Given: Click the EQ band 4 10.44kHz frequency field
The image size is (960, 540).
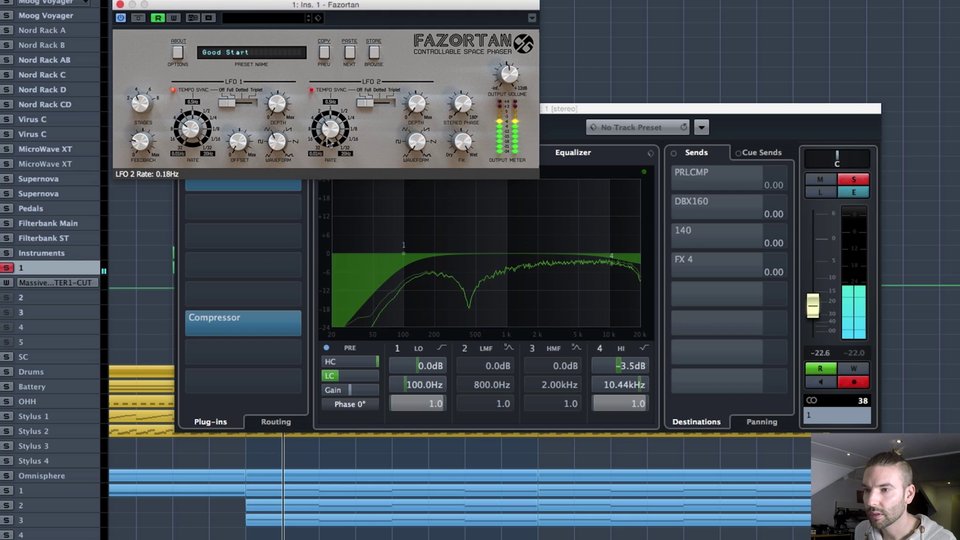Looking at the screenshot, I should pos(620,384).
